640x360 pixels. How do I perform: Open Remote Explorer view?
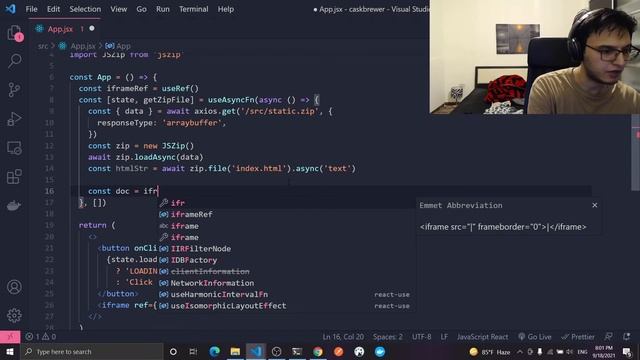click(x=14, y=148)
